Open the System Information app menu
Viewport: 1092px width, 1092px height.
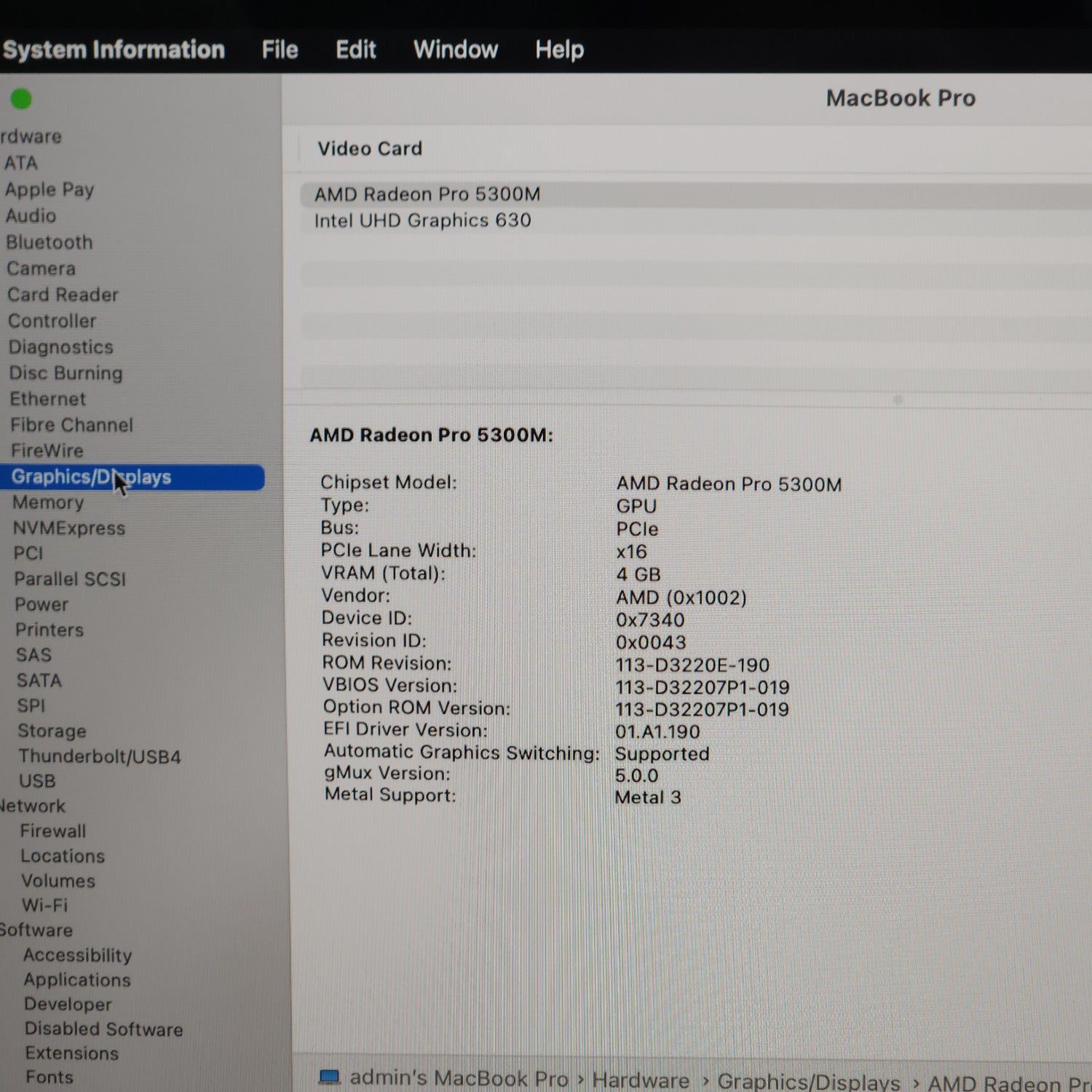coord(114,50)
